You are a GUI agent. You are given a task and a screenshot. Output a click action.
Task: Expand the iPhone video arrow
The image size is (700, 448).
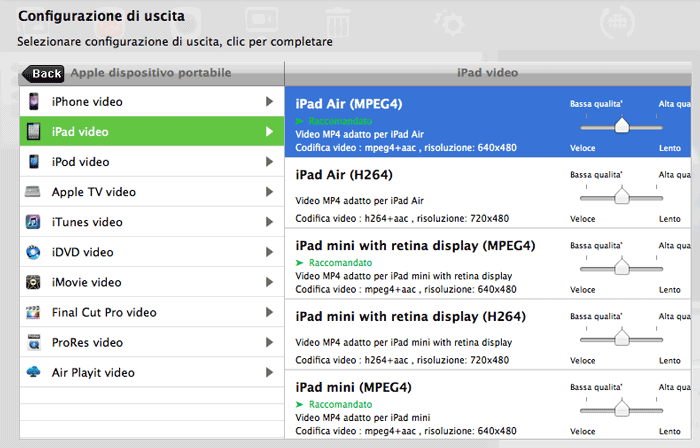(x=269, y=101)
